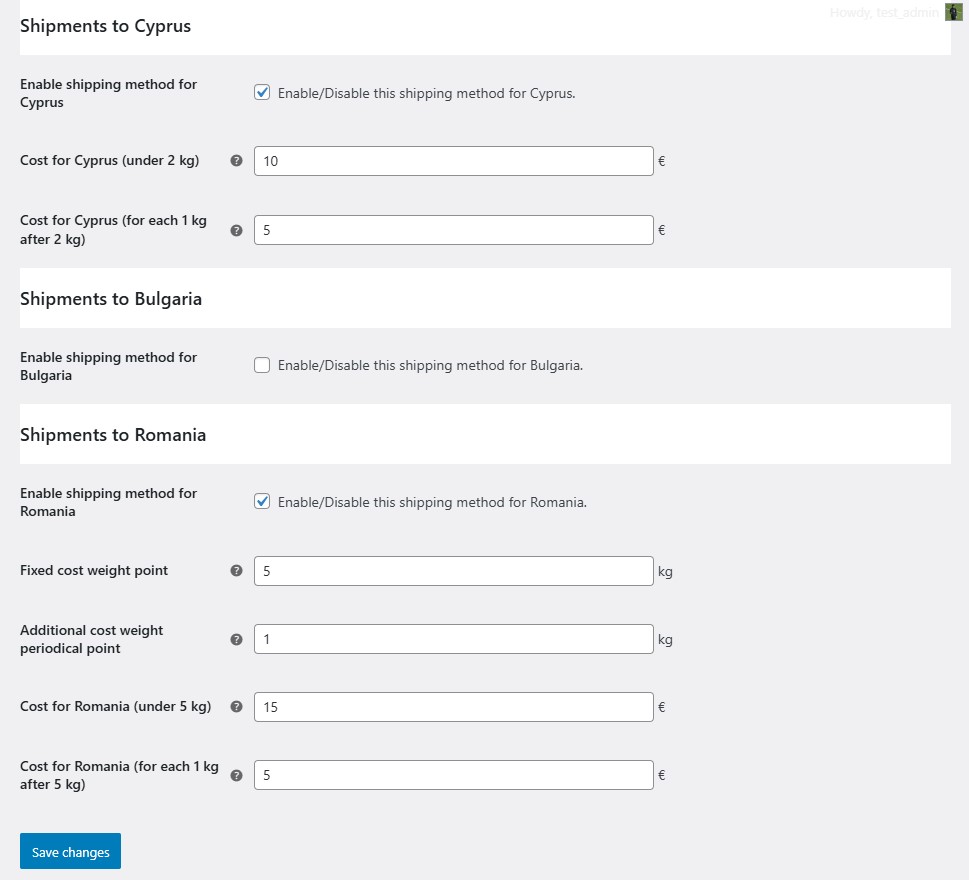Uncheck shipping method checkbox for Romania
Image resolution: width=969 pixels, height=880 pixels.
point(262,501)
